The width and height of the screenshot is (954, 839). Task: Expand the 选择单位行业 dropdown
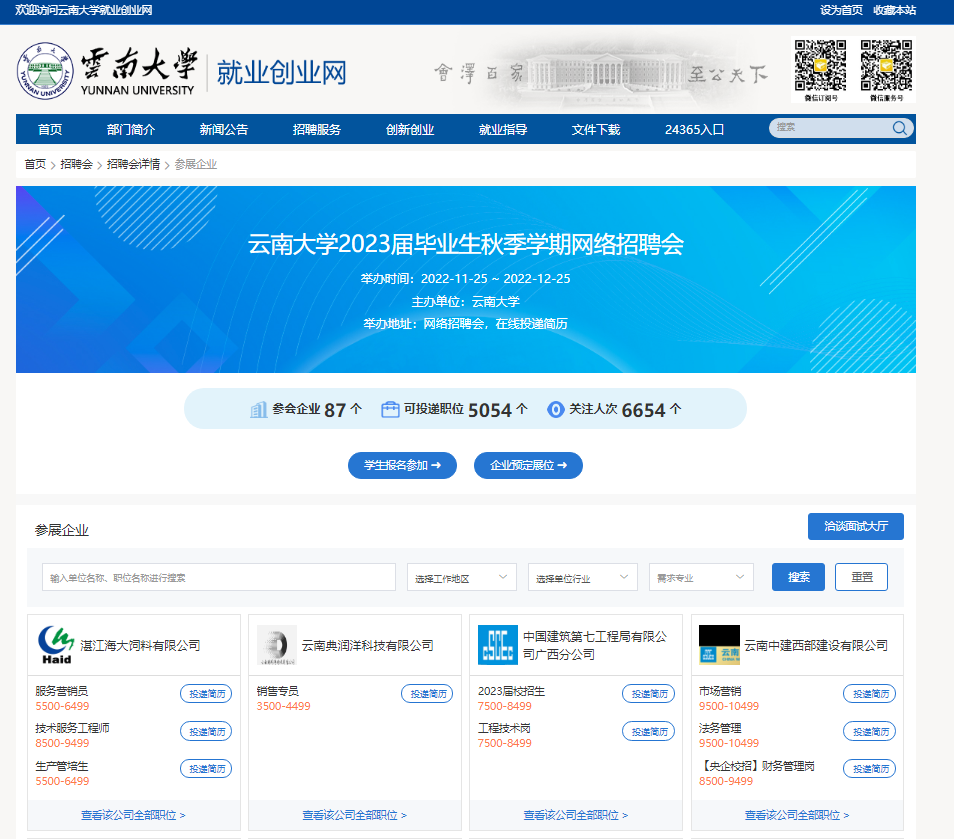click(582, 577)
